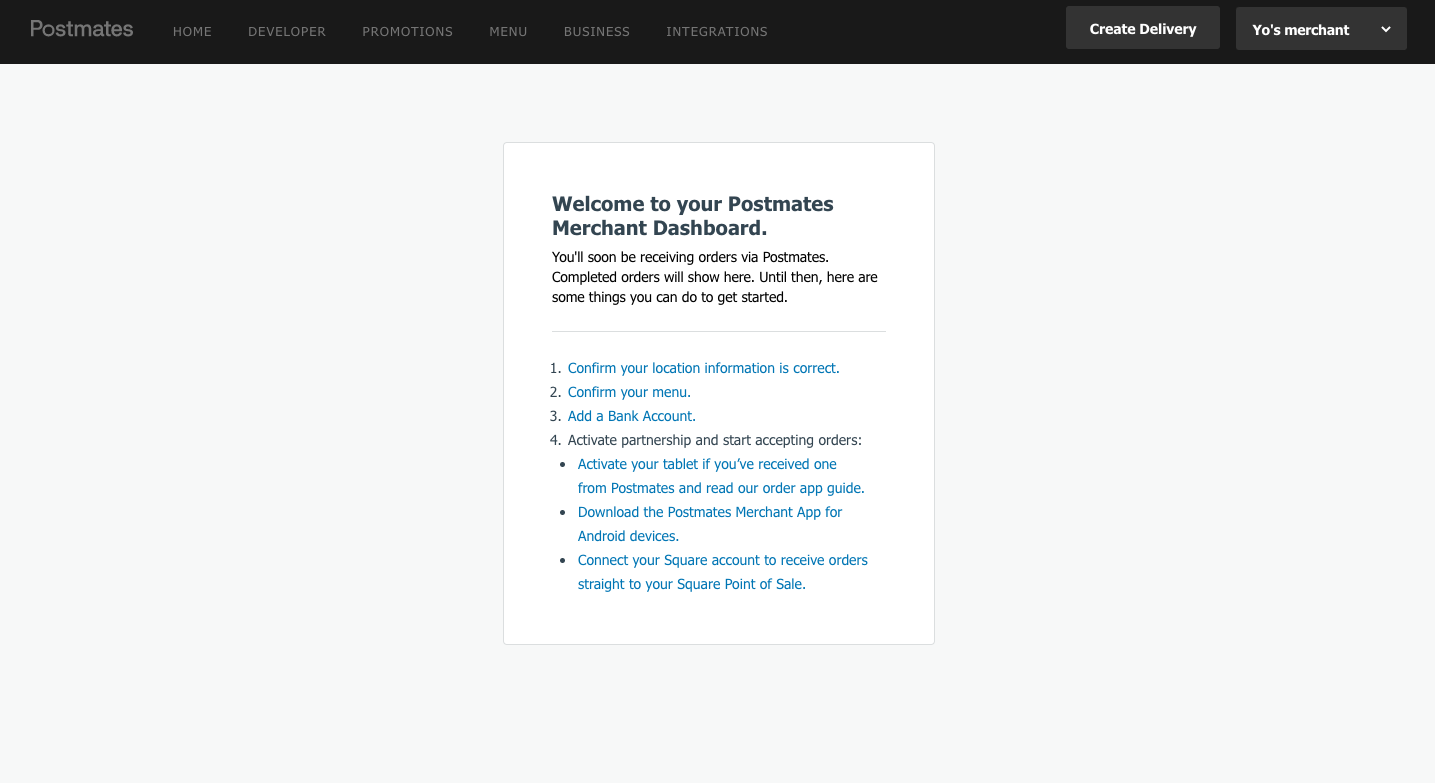The height and width of the screenshot is (783, 1435).
Task: Switch to the BUSINESS section
Action: click(x=597, y=32)
